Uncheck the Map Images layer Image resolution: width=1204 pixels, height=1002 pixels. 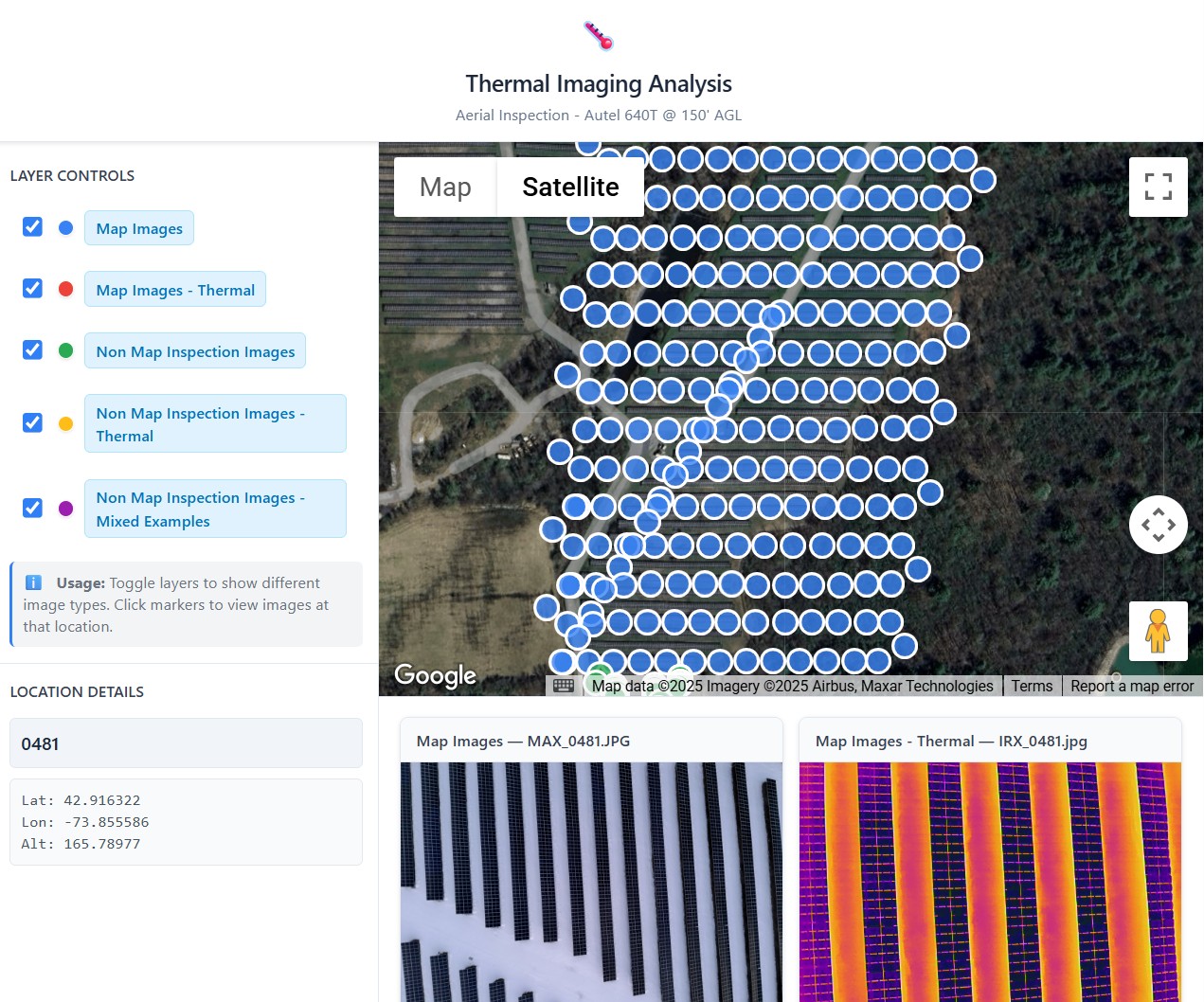(32, 226)
